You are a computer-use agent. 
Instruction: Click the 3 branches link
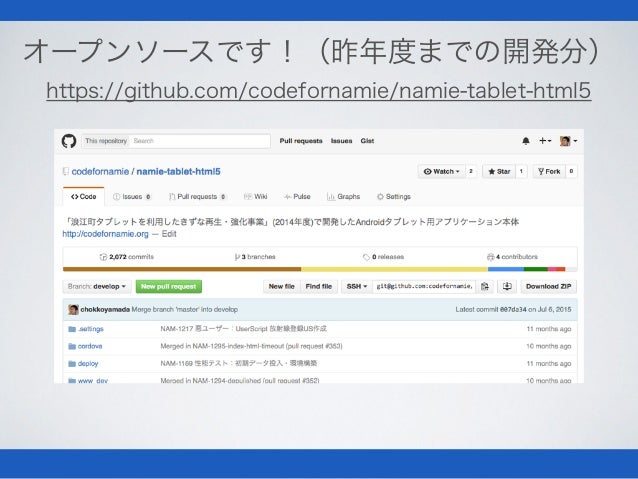[255, 257]
